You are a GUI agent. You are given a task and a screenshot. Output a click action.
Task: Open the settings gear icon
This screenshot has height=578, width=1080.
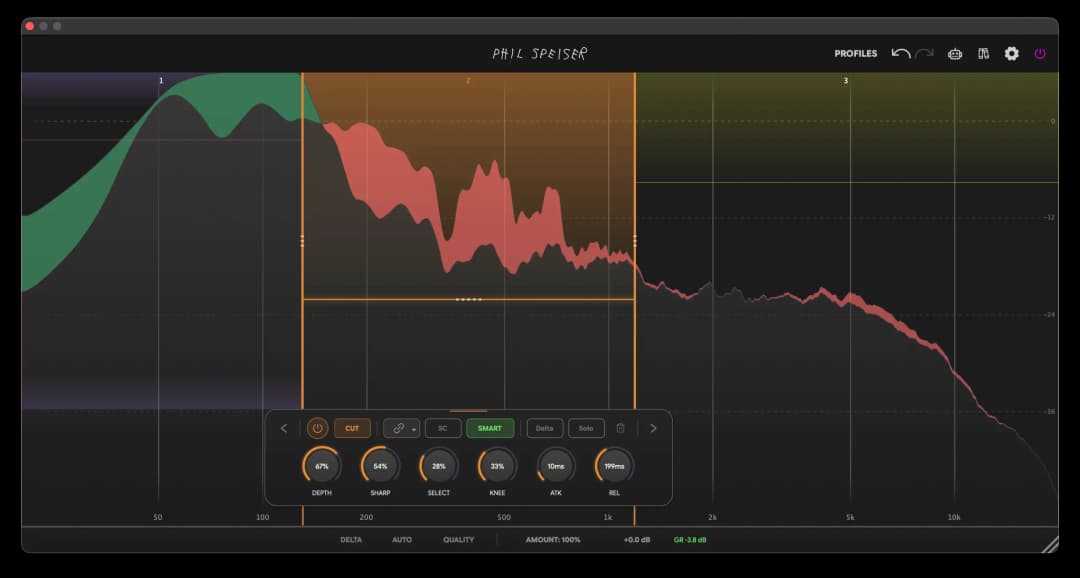tap(1011, 53)
